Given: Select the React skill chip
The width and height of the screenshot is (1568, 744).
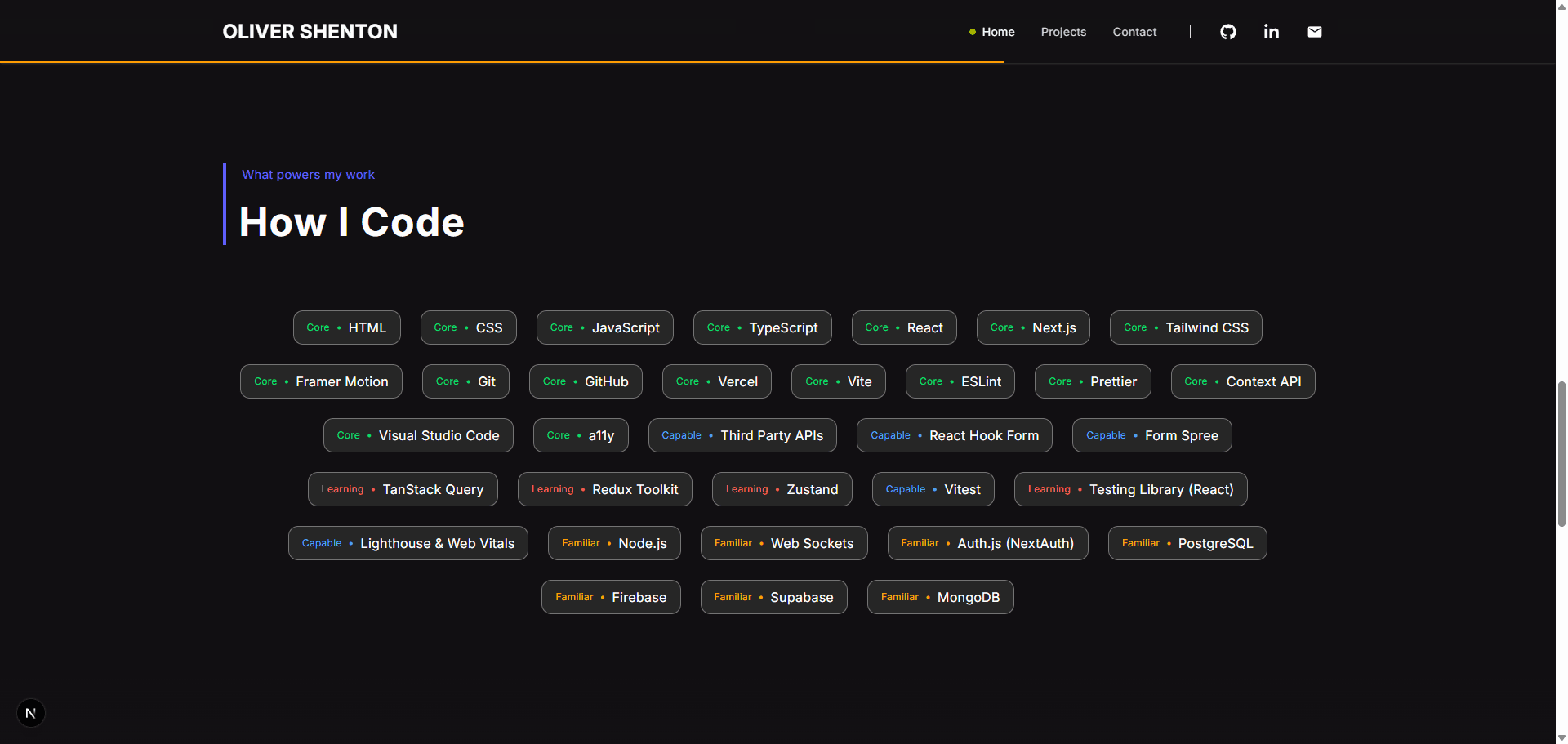Looking at the screenshot, I should point(904,327).
